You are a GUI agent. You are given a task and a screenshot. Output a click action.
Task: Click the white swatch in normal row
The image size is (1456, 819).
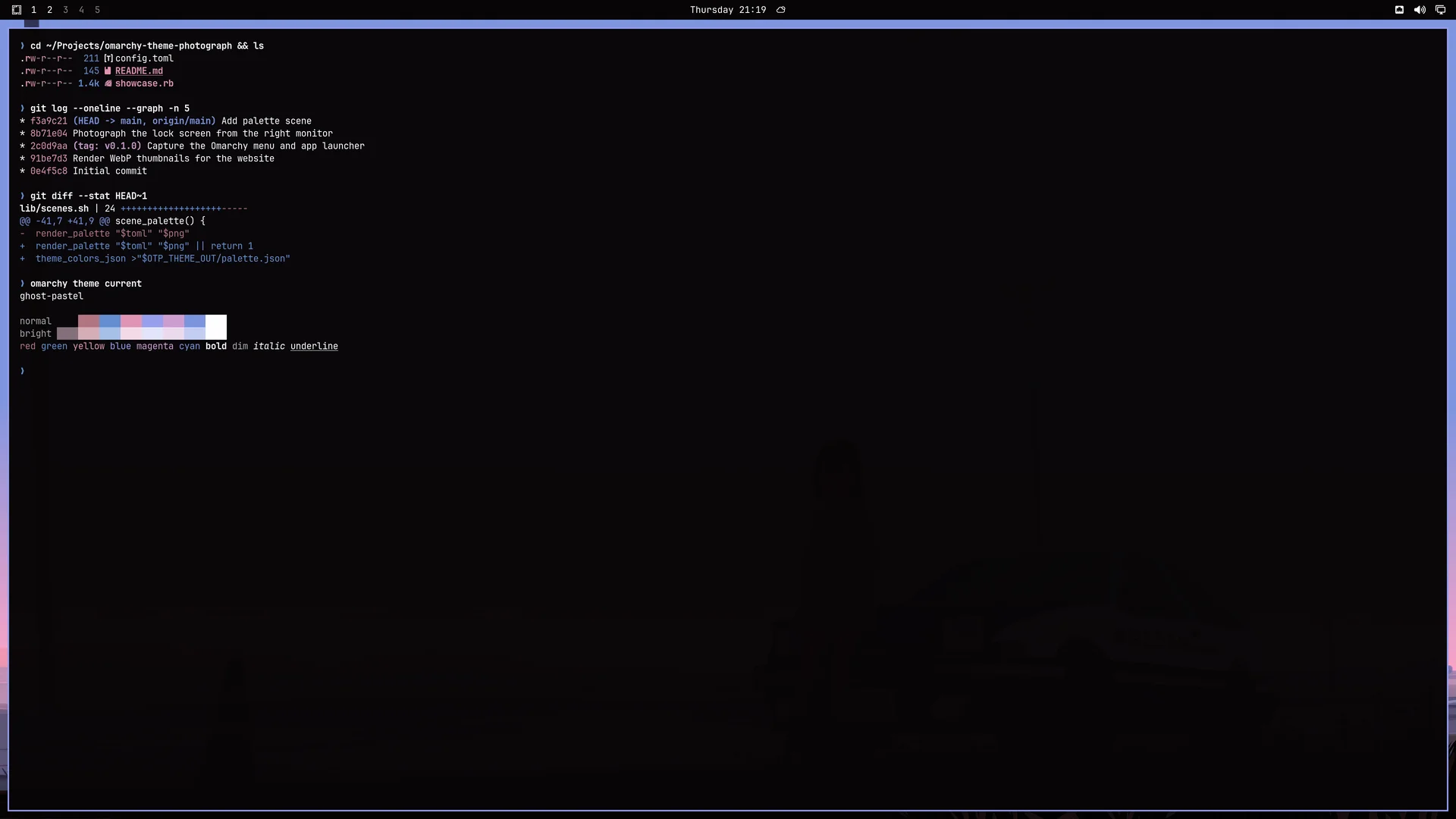(x=216, y=321)
